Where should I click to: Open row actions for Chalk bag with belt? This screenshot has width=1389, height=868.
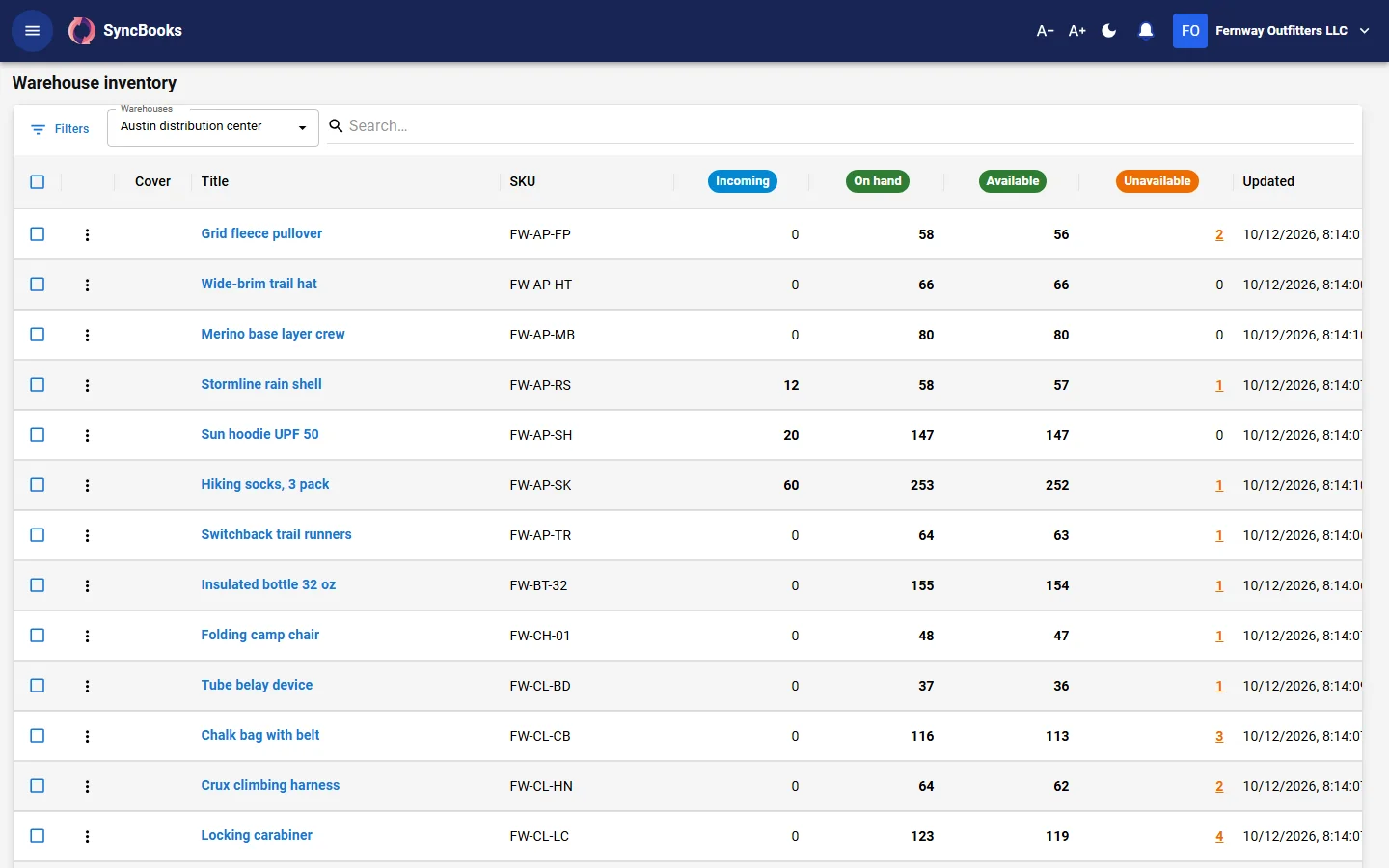88,736
